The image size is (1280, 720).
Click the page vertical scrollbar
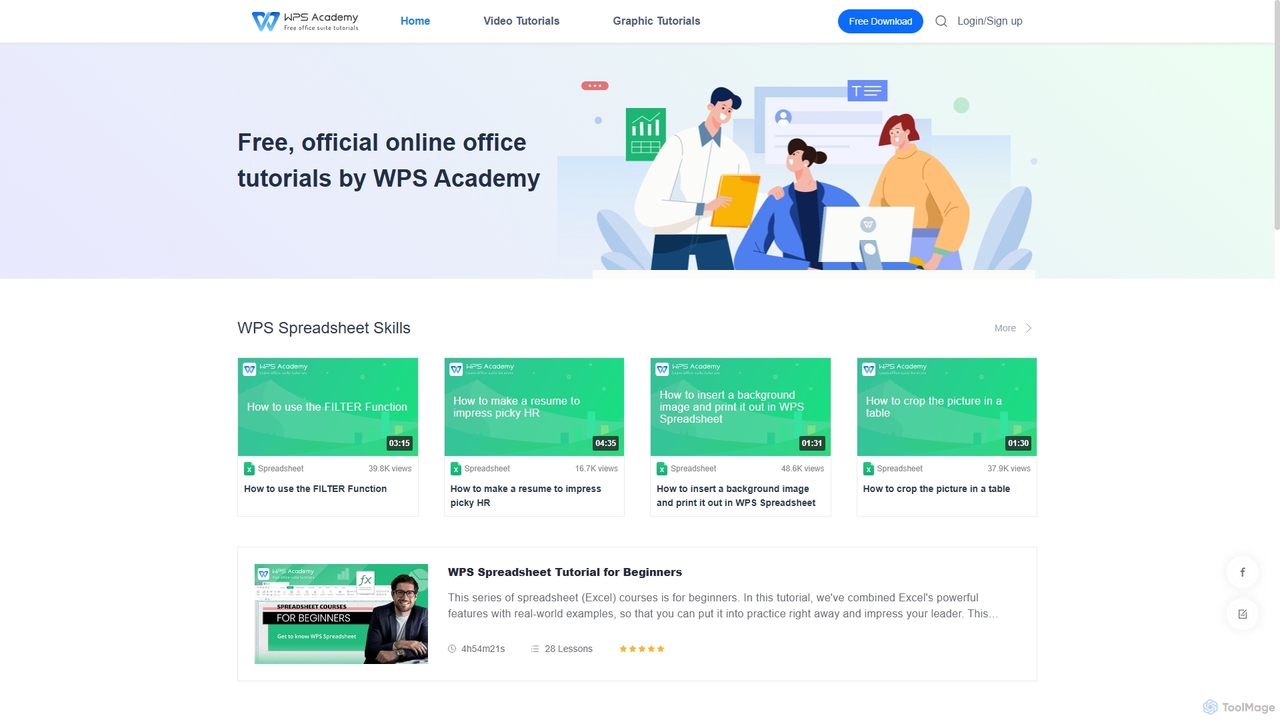pyautogui.click(x=1277, y=117)
